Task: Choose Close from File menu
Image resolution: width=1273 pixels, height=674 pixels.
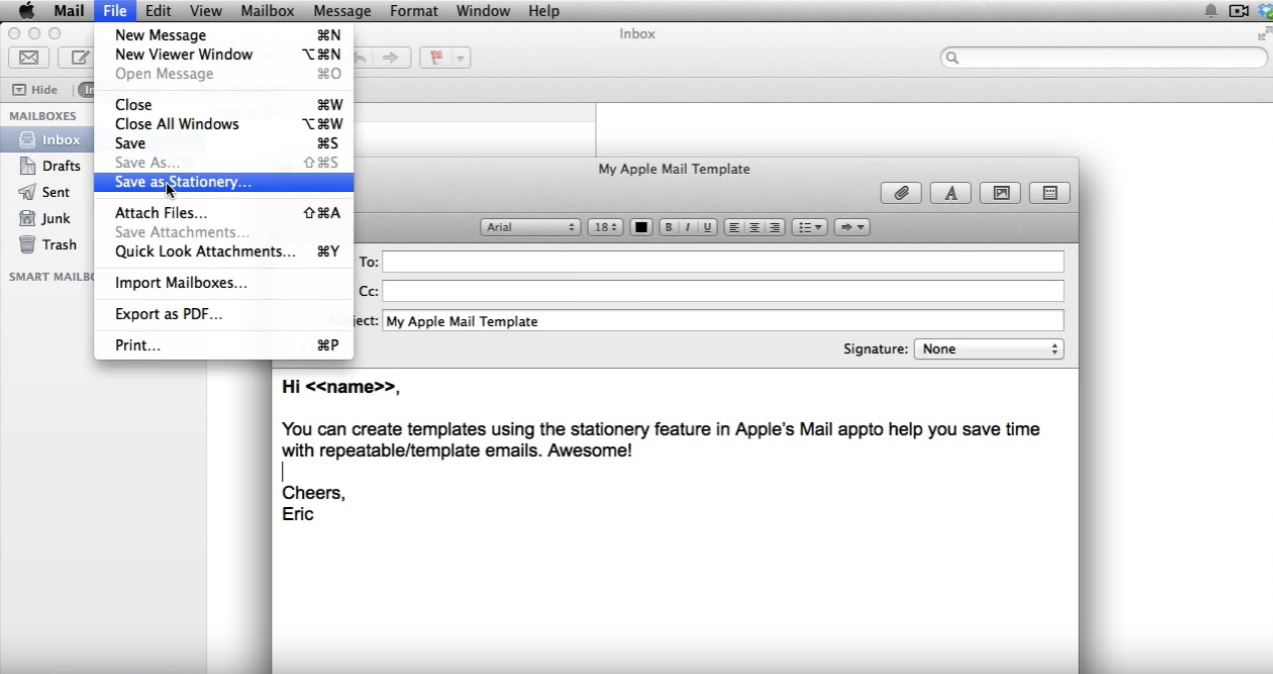Action: pos(223,104)
